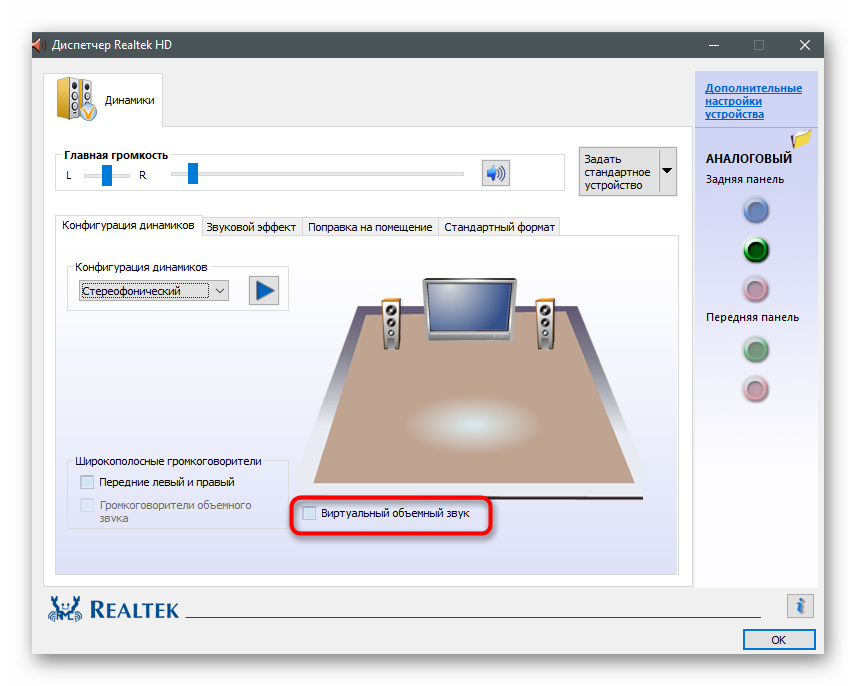Viewport: 856px width, 686px height.
Task: Mute sound with the speaker volume icon
Action: click(x=495, y=174)
